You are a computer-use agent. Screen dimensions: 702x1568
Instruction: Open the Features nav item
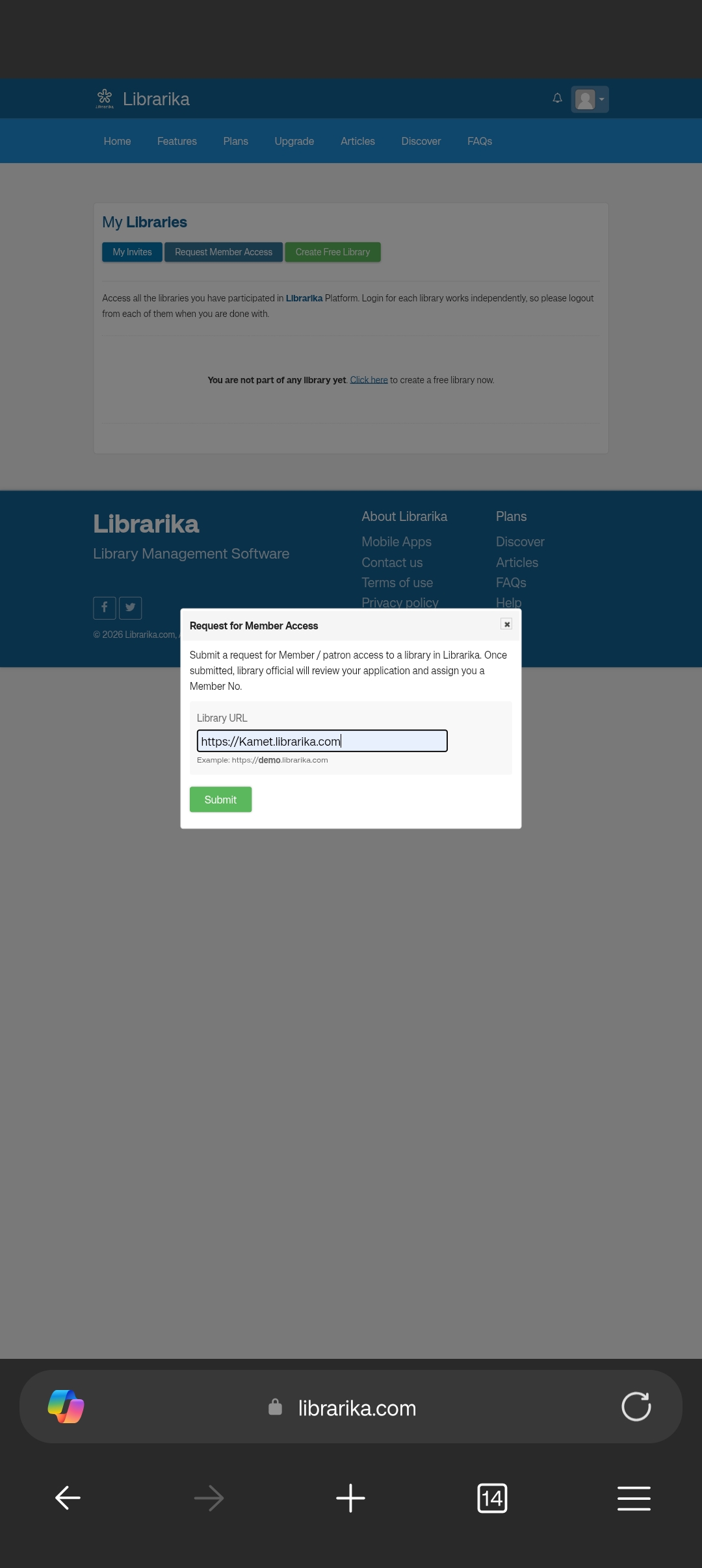(177, 141)
